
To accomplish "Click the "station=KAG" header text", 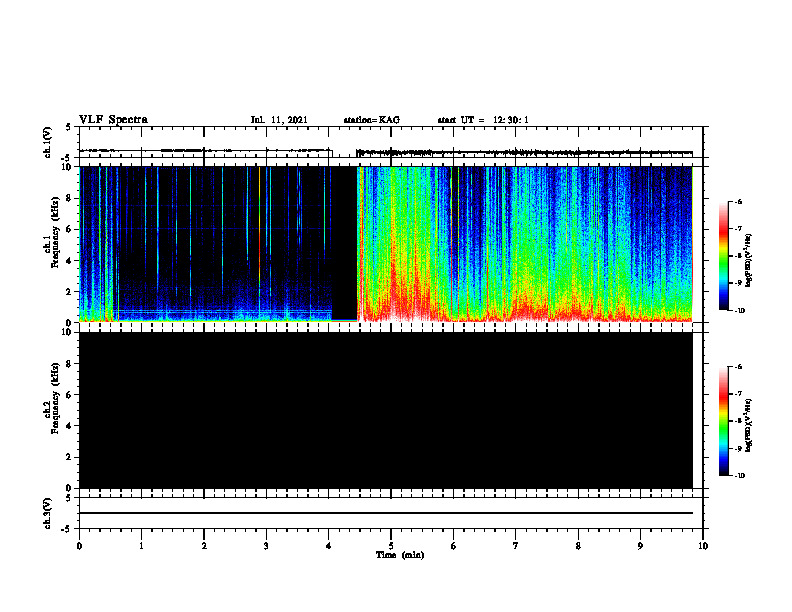I will point(372,120).
